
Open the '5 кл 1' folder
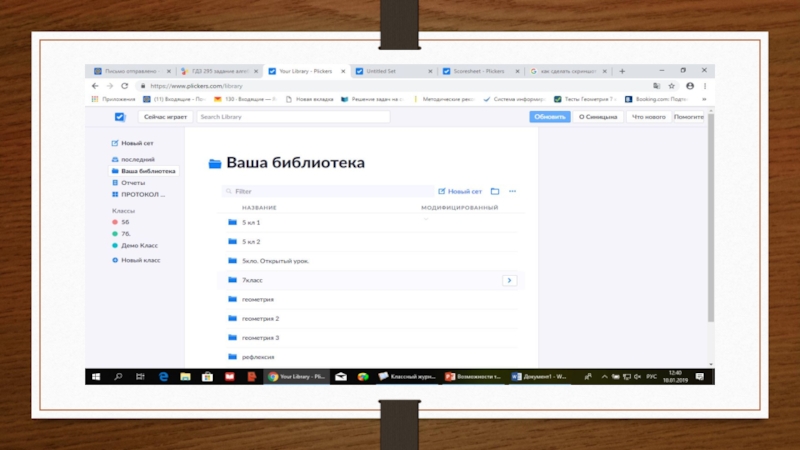371,222
